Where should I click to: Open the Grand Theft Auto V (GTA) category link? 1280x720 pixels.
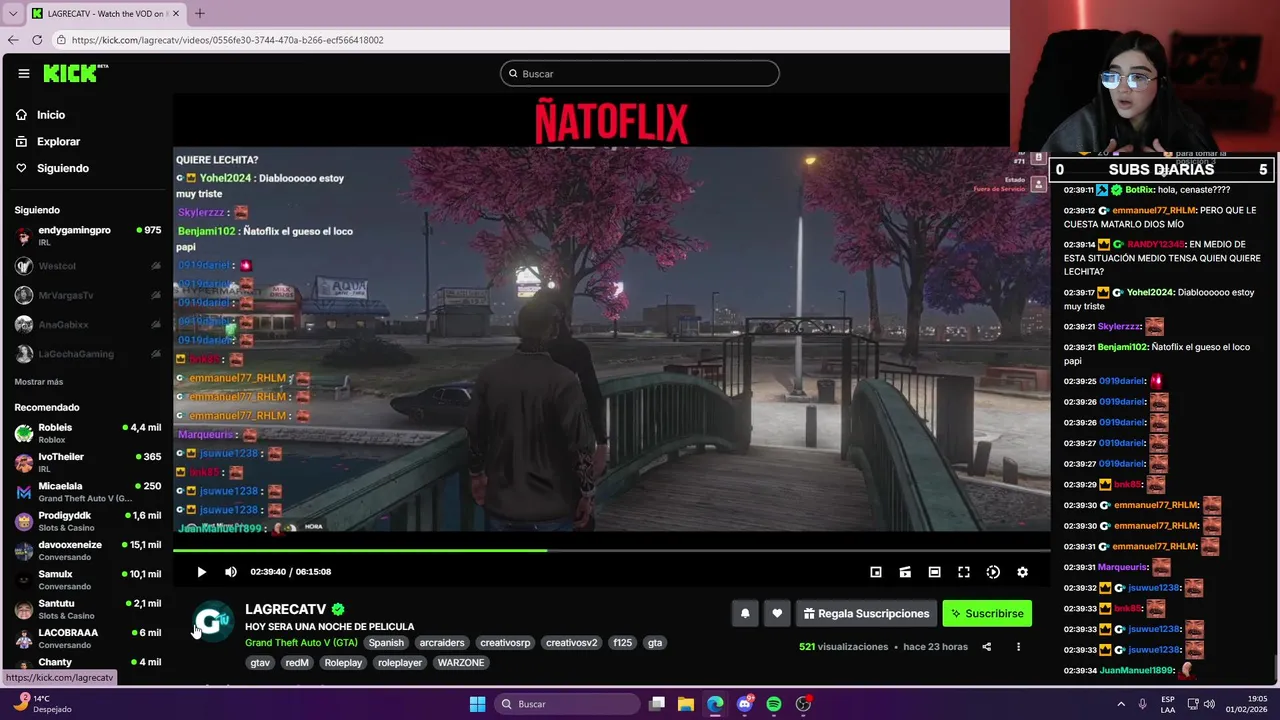click(x=301, y=643)
